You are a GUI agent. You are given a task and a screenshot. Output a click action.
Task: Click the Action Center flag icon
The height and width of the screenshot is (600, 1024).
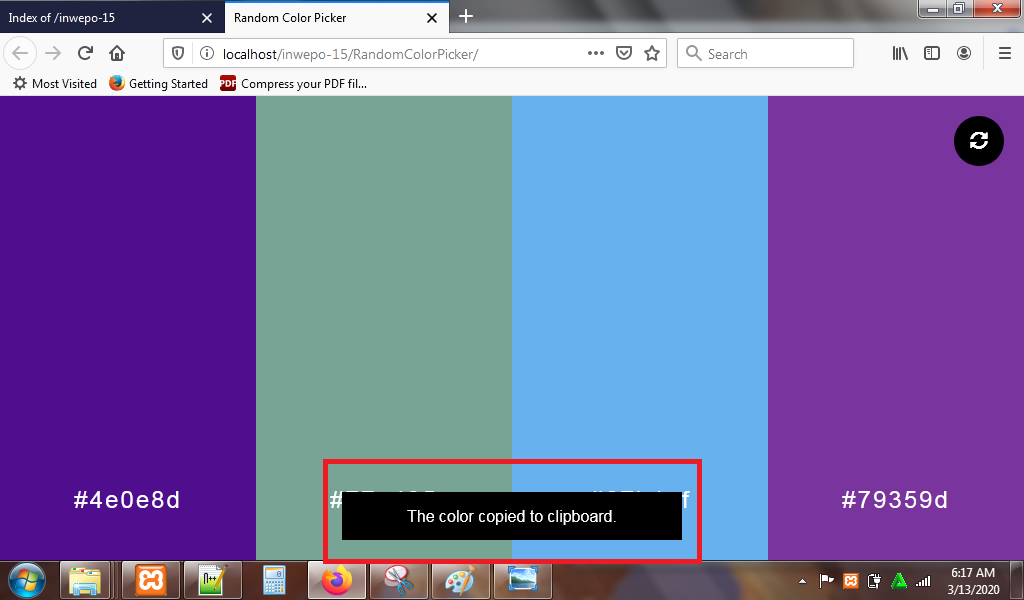click(827, 580)
